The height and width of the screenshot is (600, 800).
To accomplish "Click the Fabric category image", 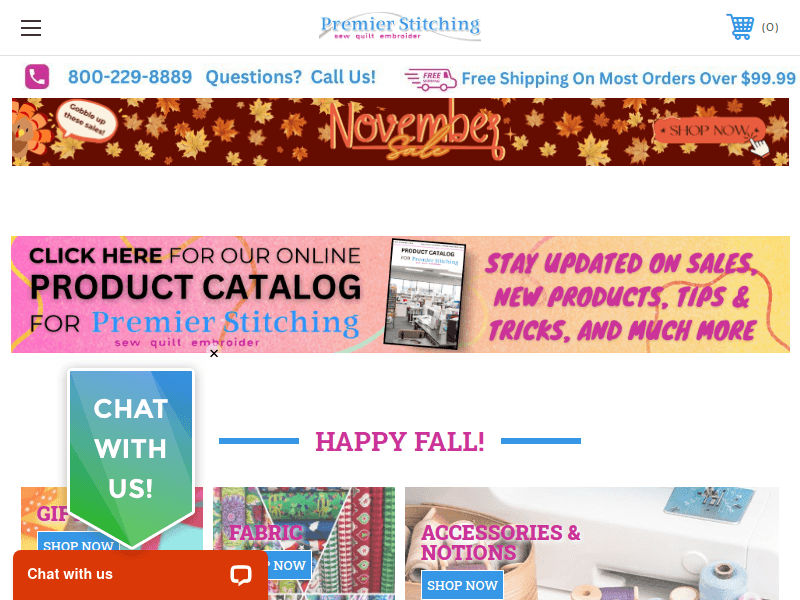I will tap(304, 543).
